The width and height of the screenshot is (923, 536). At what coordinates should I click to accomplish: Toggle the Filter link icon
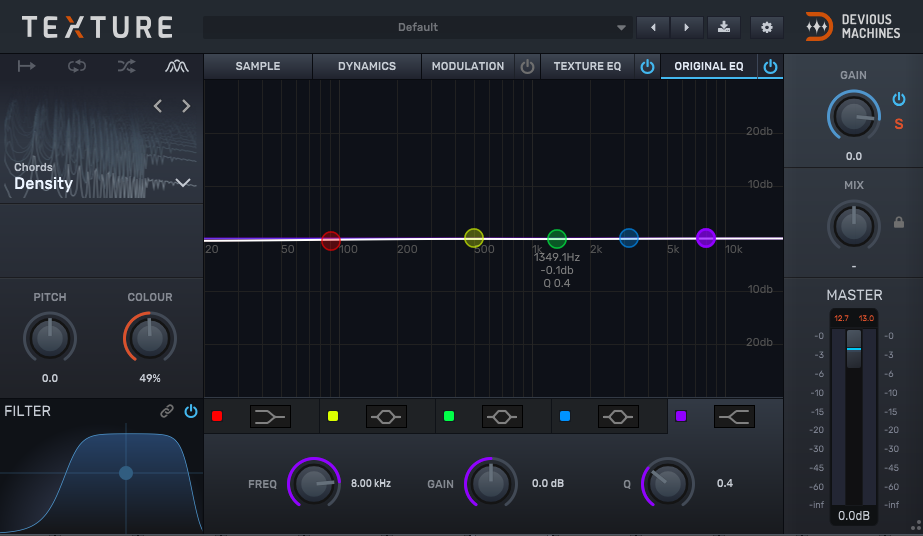click(x=167, y=411)
